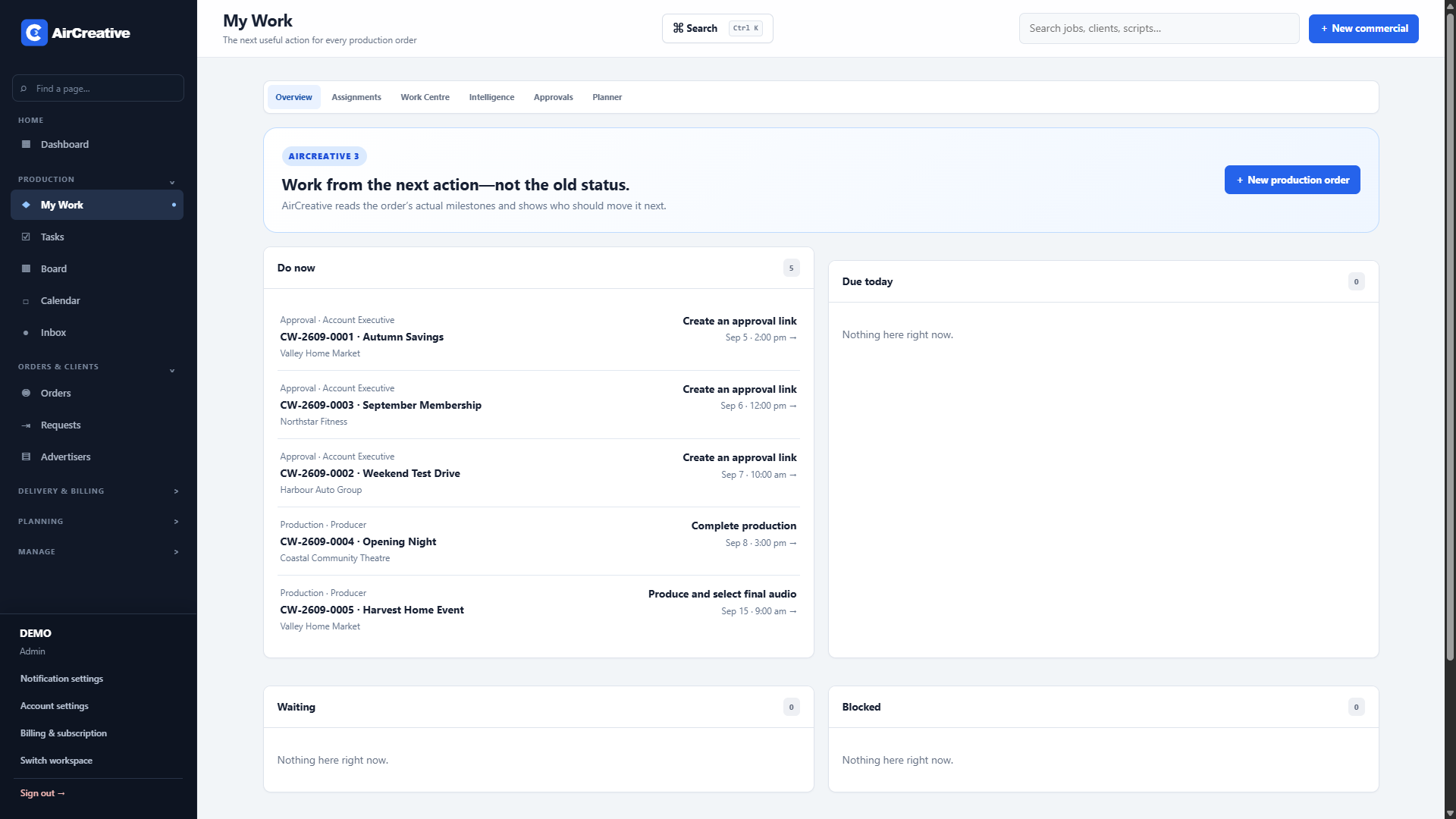Viewport: 1456px width, 819px height.
Task: Open Dashboard via its sidebar icon
Action: [x=26, y=144]
